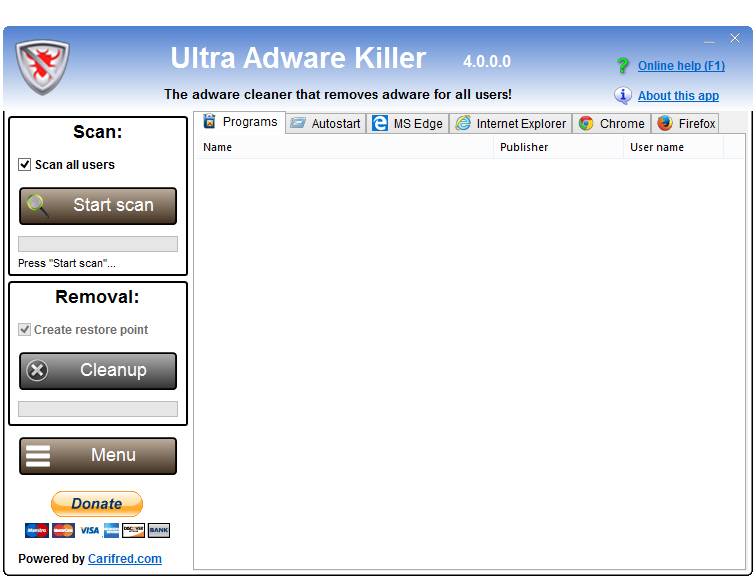Click the hamburger lines icon on Menu
The width and height of the screenshot is (756, 579).
pos(38,456)
